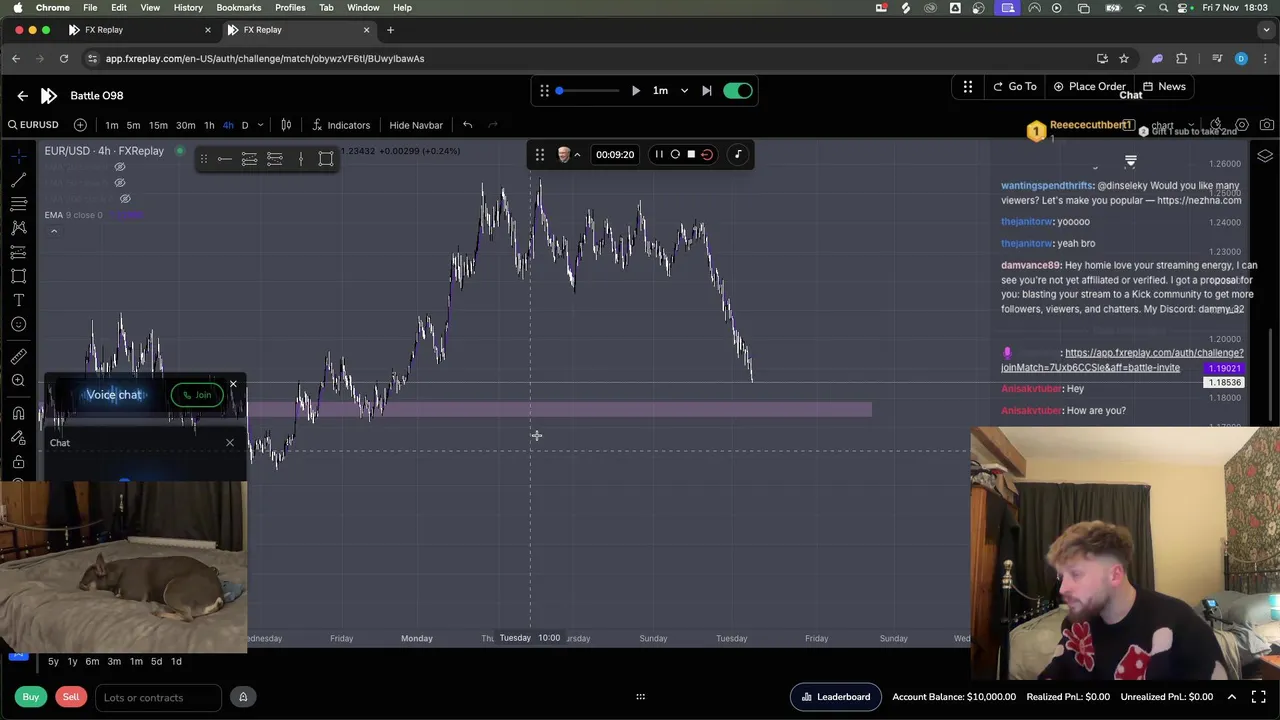The width and height of the screenshot is (1280, 720).
Task: Click the Buy button
Action: click(x=31, y=697)
